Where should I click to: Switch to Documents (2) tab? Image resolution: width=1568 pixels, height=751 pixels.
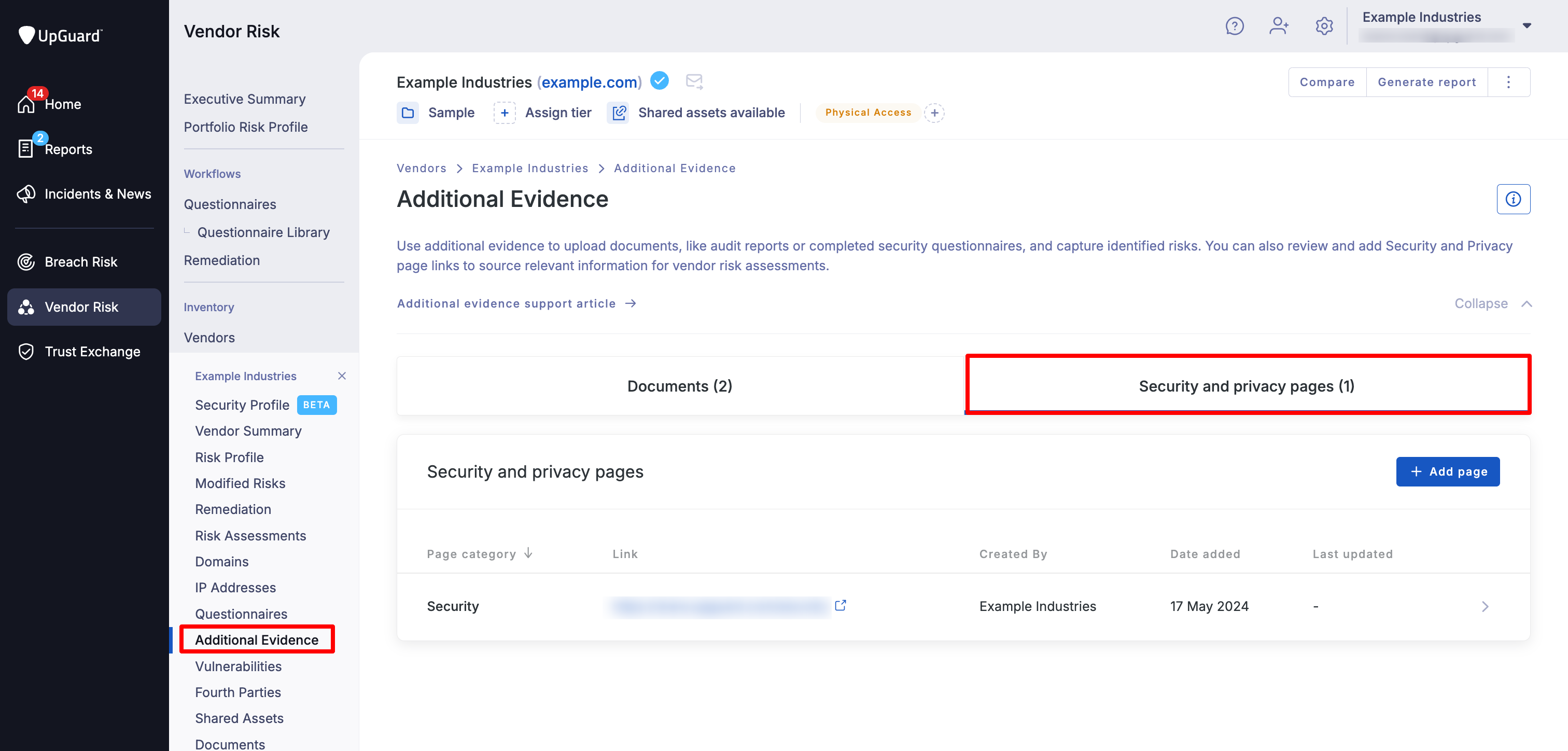point(680,386)
